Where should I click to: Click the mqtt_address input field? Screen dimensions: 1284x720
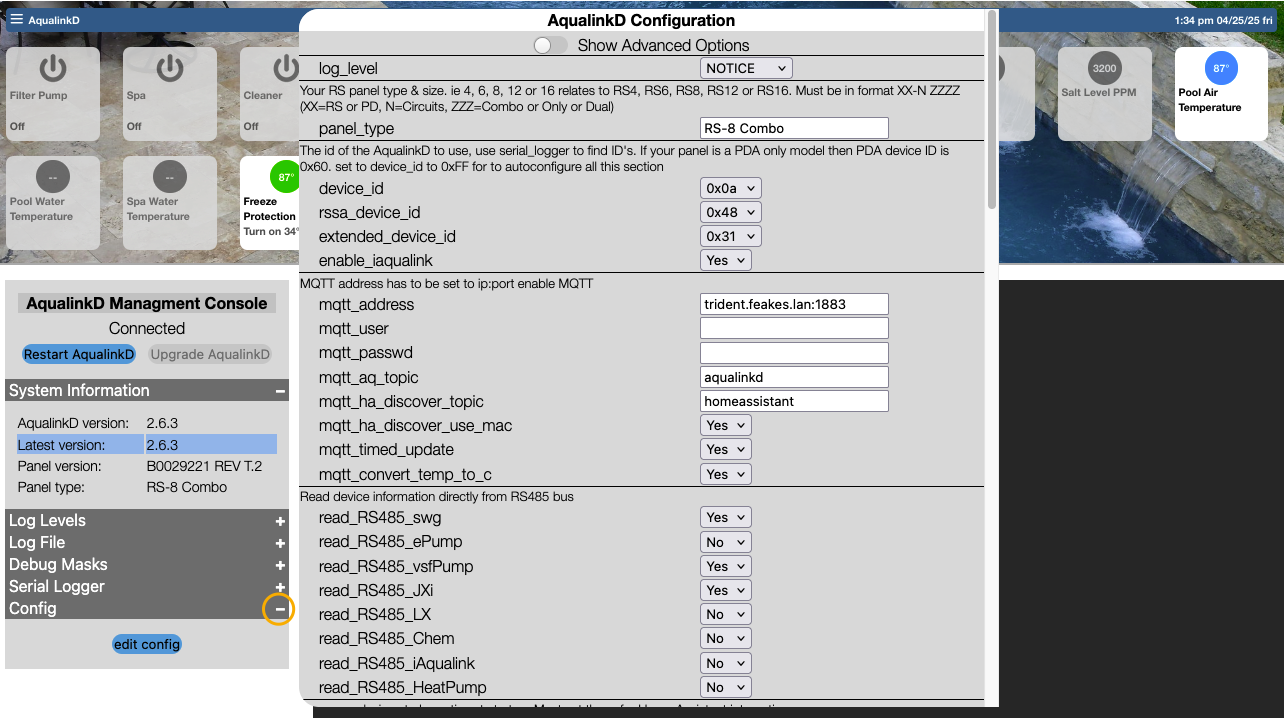coord(794,304)
